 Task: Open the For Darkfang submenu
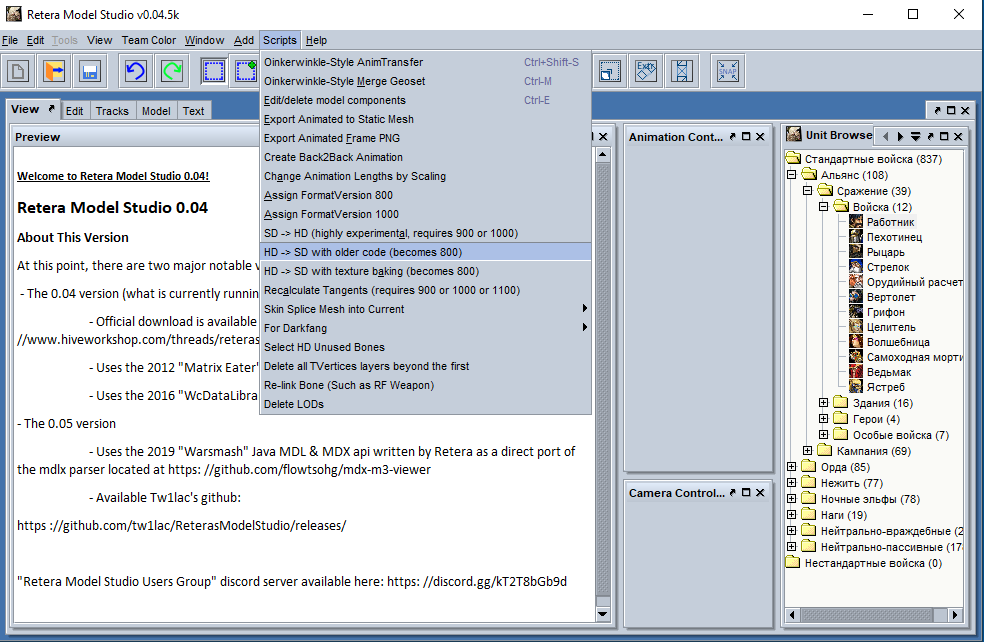click(425, 328)
